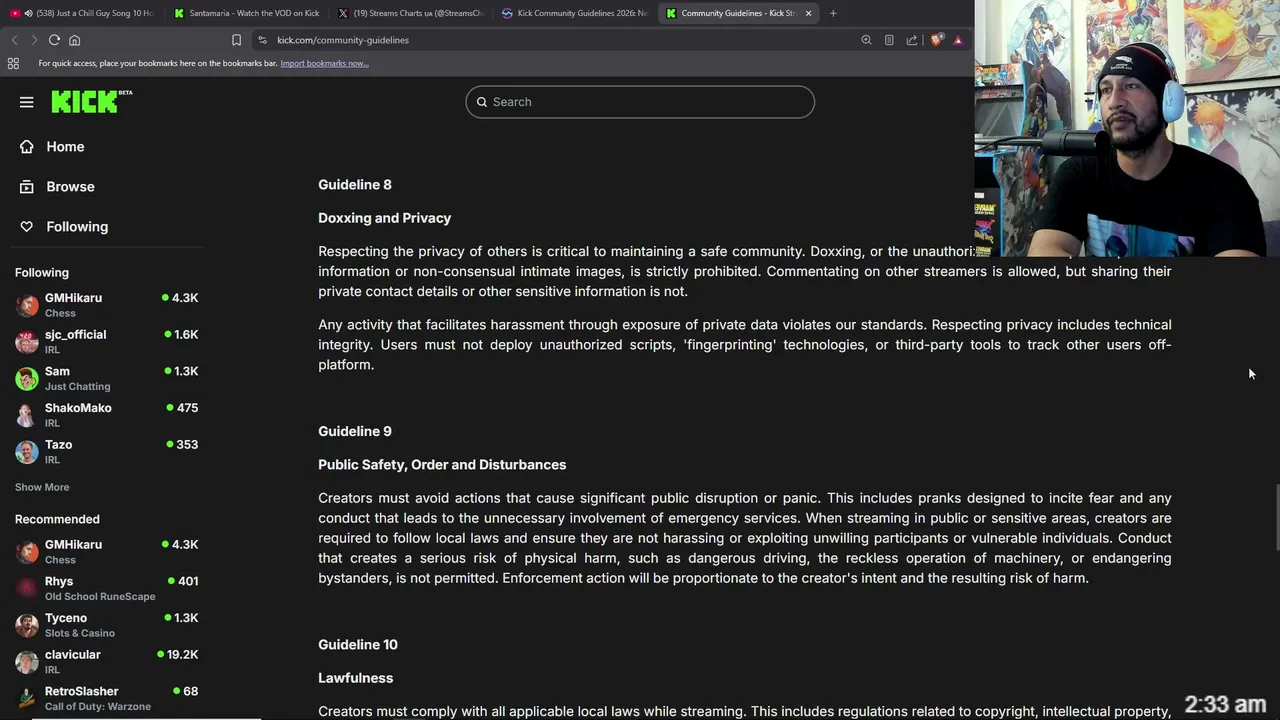1280x720 pixels.
Task: Open sjc_official channel in Following list
Action: 106,342
